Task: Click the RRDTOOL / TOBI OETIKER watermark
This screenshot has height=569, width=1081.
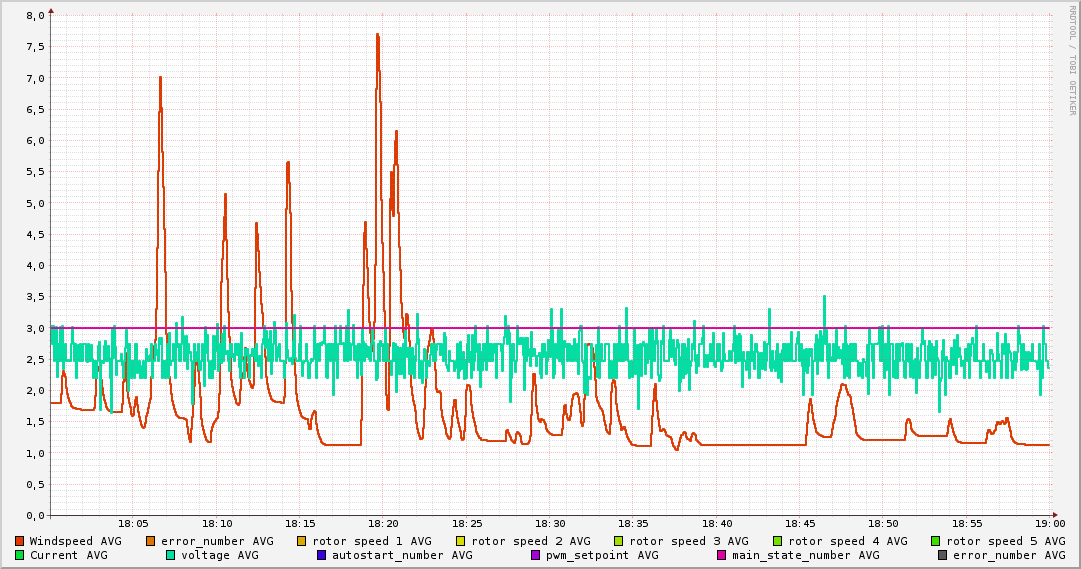Action: pos(1072,60)
